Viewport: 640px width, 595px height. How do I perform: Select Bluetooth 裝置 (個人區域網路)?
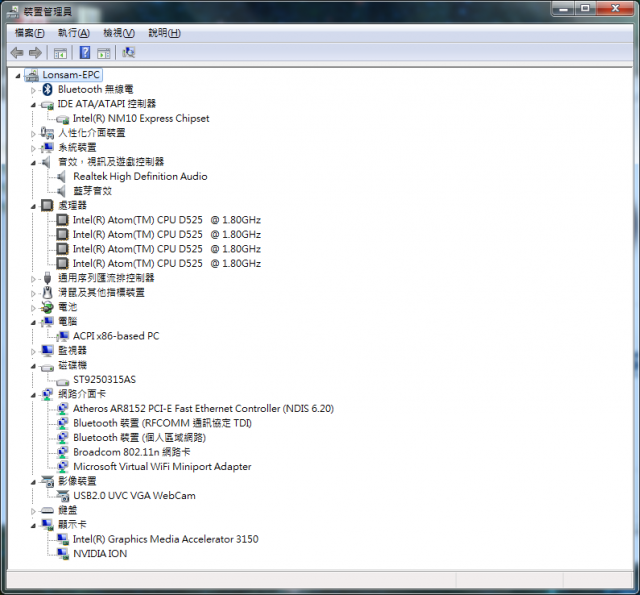click(x=139, y=438)
